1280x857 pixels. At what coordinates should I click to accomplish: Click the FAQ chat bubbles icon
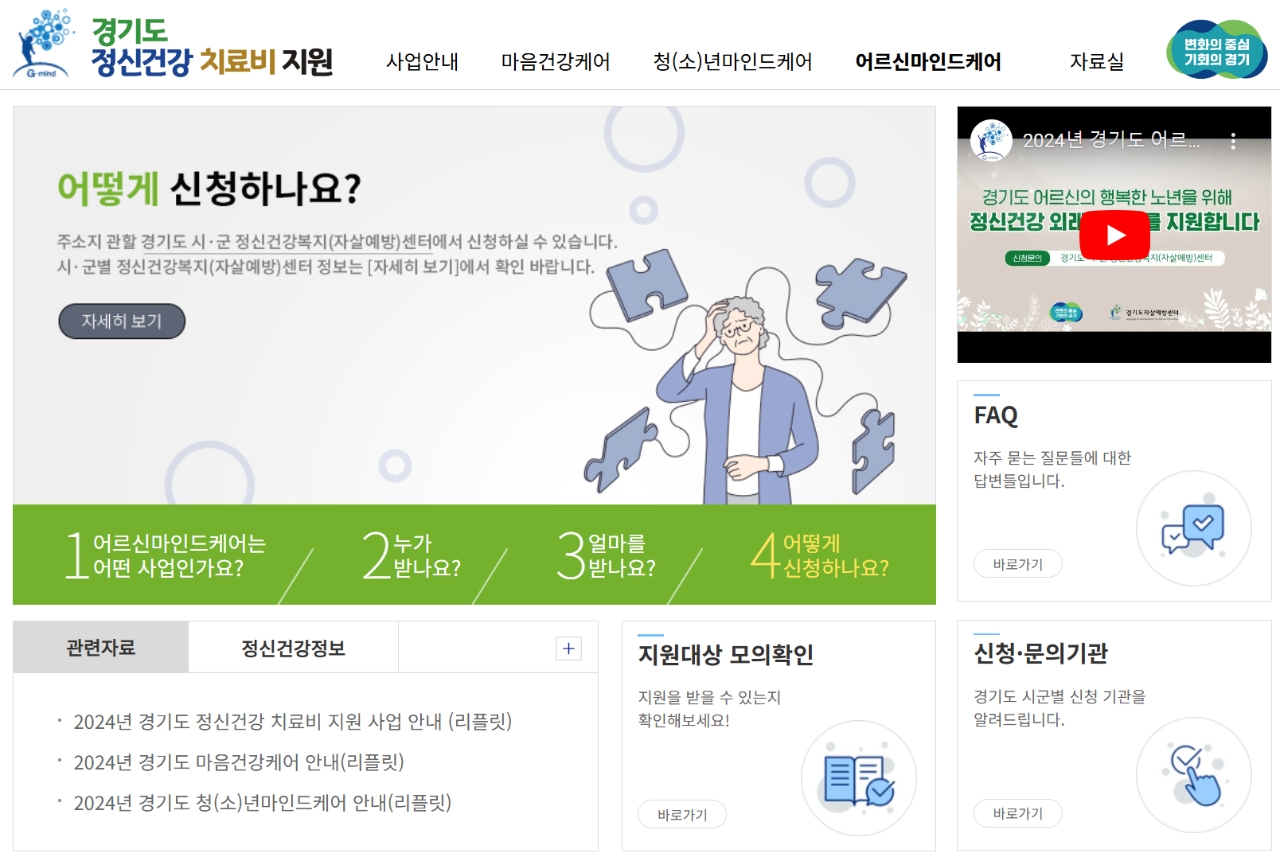1193,529
